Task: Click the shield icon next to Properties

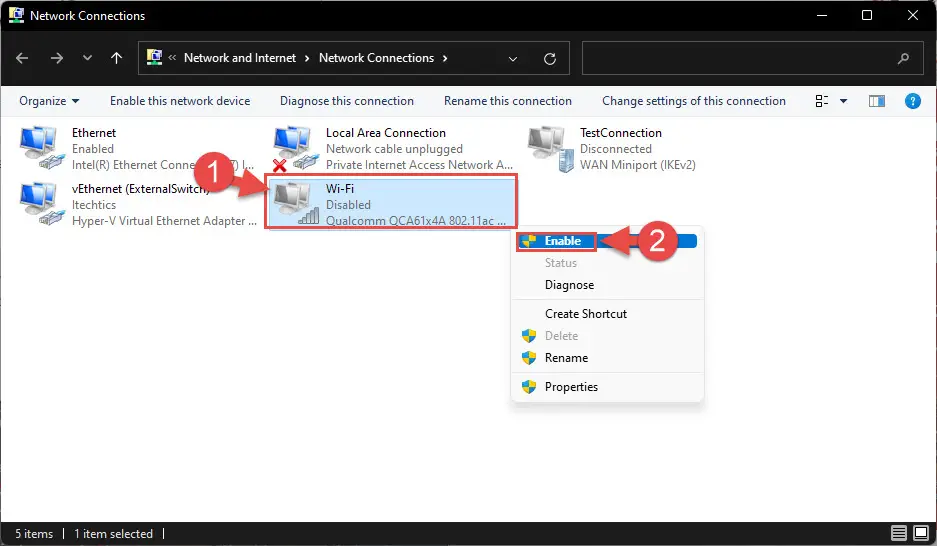Action: (529, 387)
